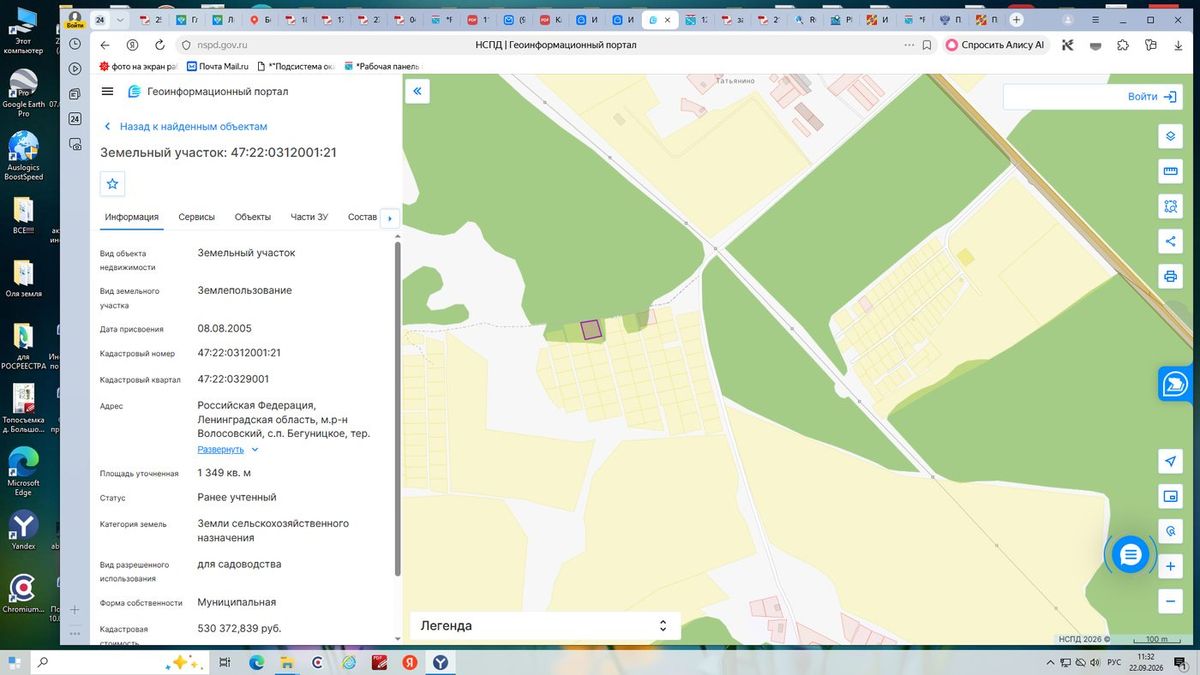Open browser extensions puzzle icon

[1123, 45]
